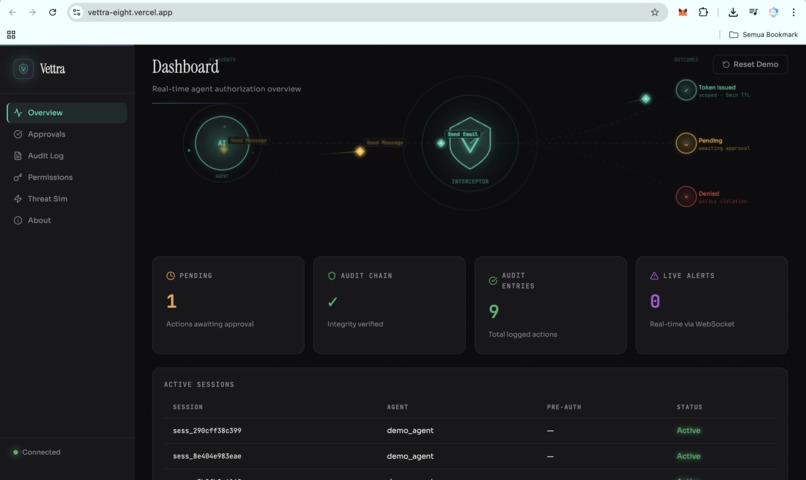Click the orange diamond message marker
This screenshot has height=480, width=806.
360,151
